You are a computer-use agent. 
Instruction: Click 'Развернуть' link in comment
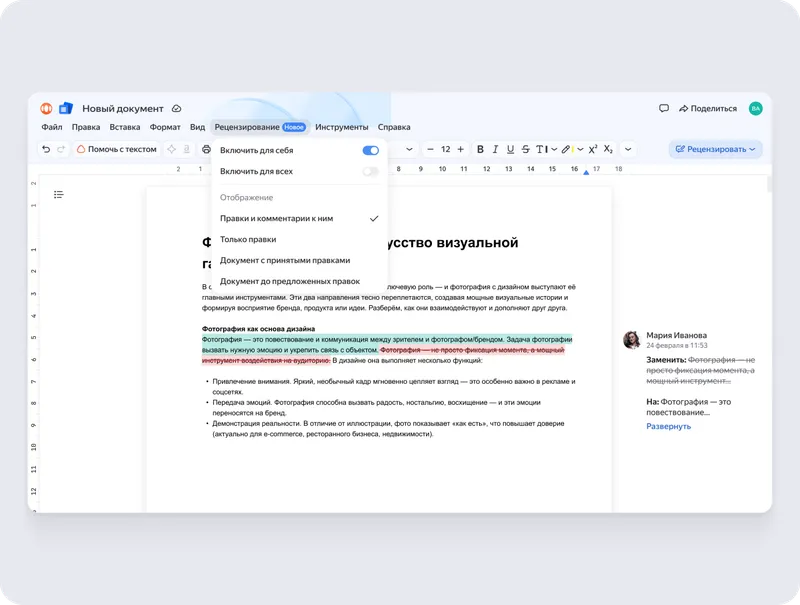(x=668, y=426)
